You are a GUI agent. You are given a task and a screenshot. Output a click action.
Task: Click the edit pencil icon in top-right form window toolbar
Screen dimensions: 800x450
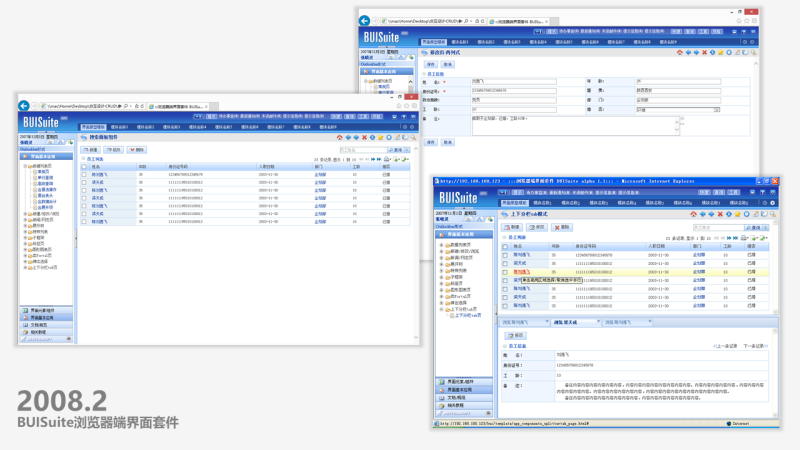[737, 53]
